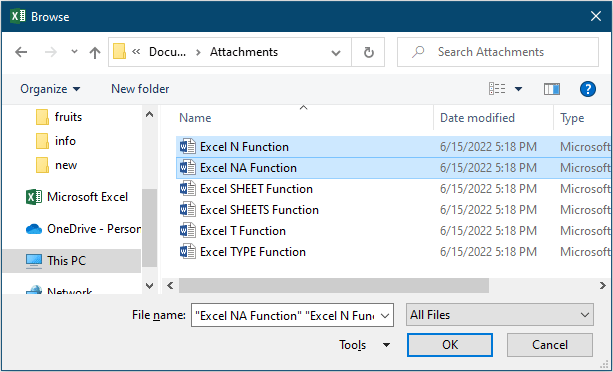Select Microsoft Excel in navigation pane
The height and width of the screenshot is (372, 613).
pos(77,197)
